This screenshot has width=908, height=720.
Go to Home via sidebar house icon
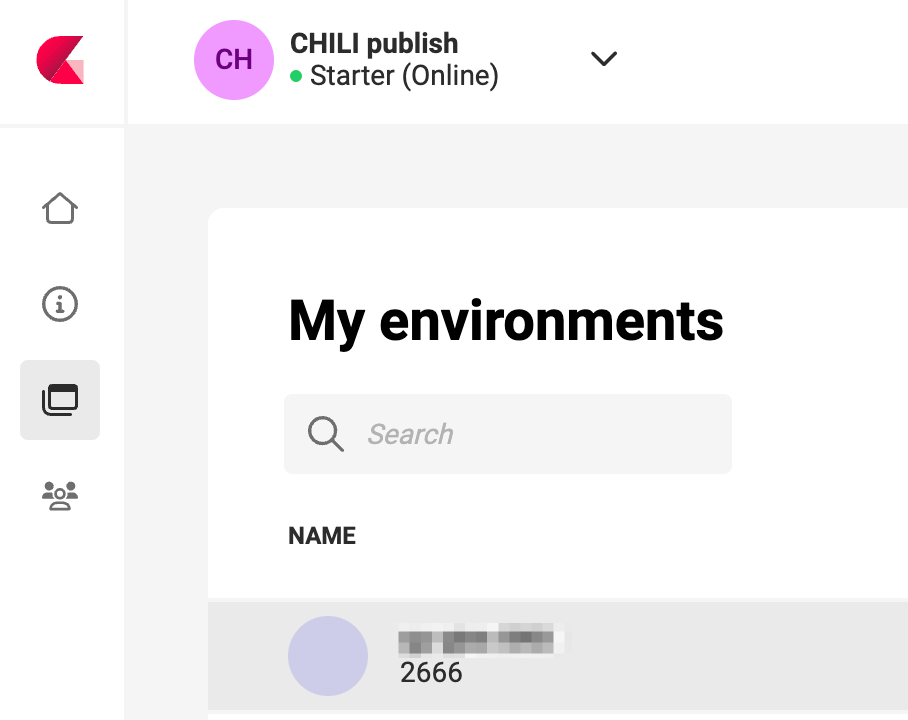[60, 208]
